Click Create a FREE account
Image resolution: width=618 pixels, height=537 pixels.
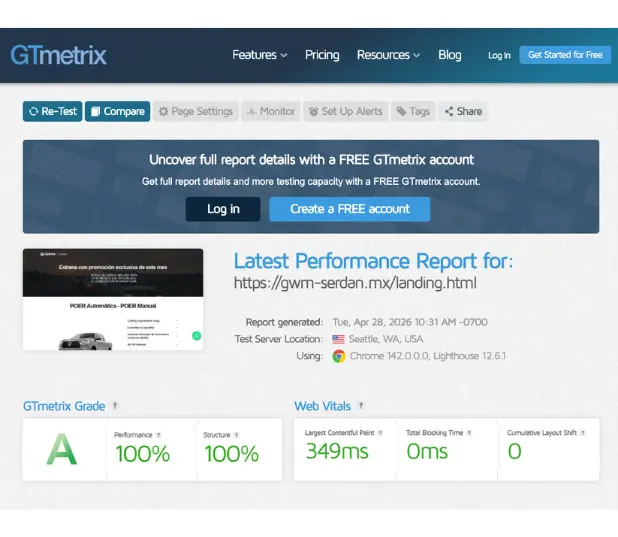350,209
